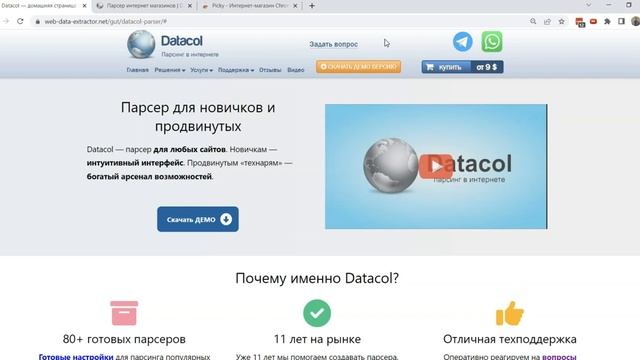The image size is (640, 360).
Task: Click the 11 лет на рынке heading
Action: coord(317,339)
